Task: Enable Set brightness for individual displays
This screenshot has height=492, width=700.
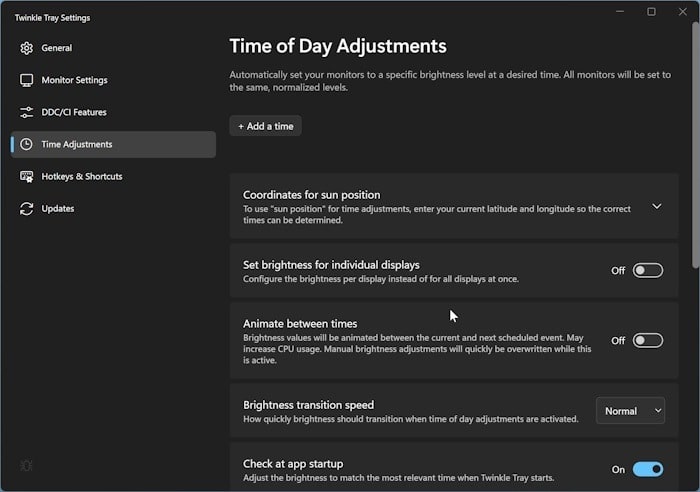Action: pos(647,270)
